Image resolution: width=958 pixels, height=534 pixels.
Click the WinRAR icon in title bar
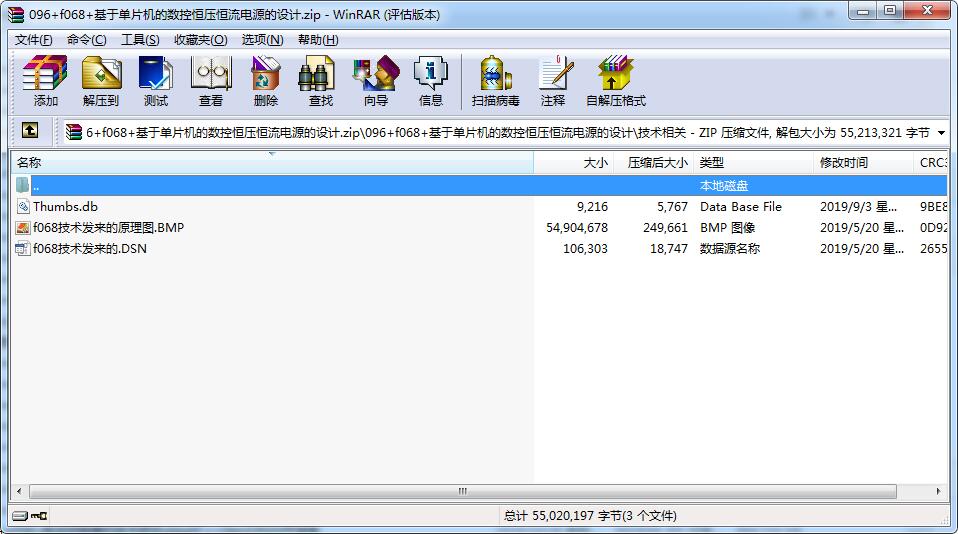pos(16,14)
